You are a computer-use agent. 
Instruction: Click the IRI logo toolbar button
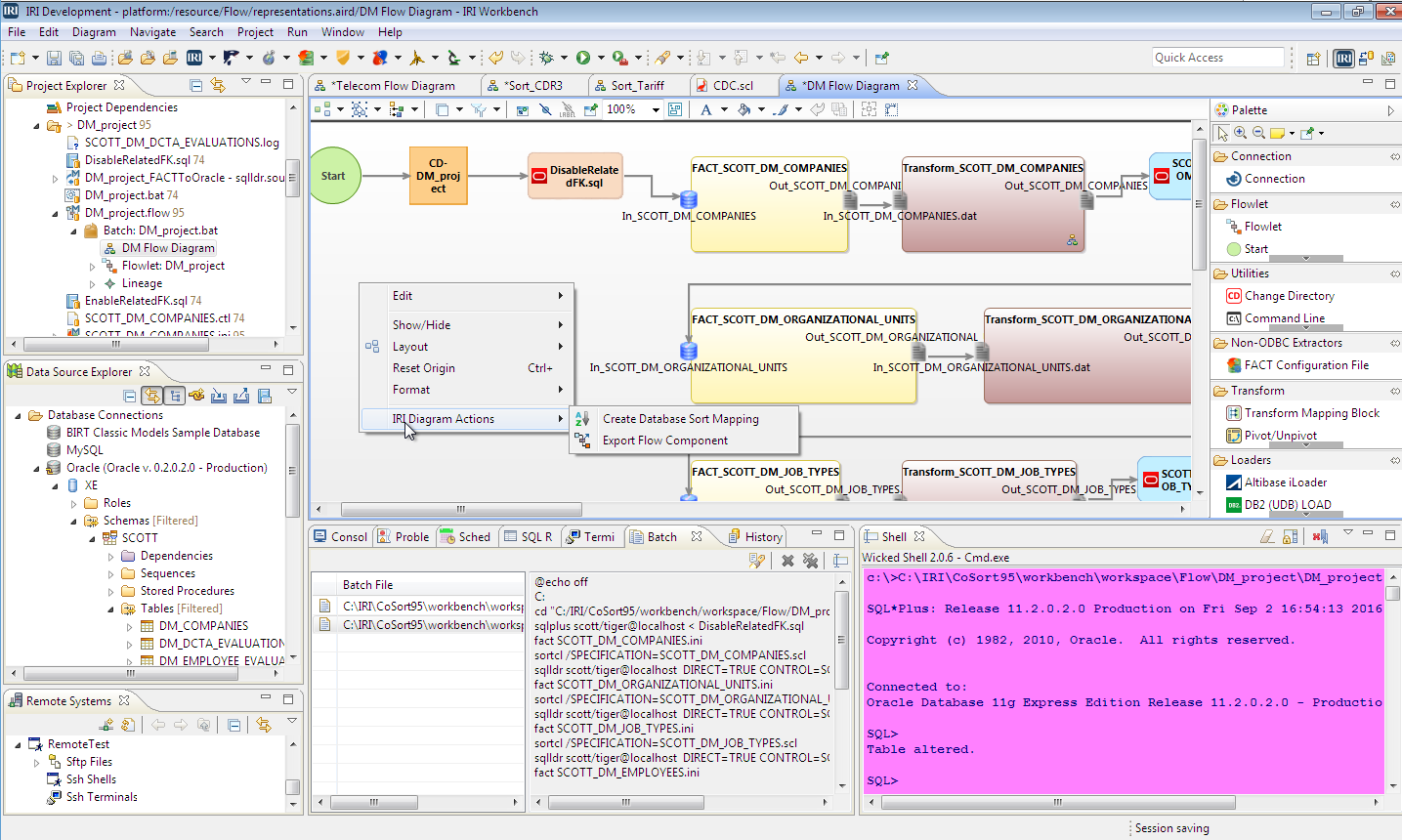coord(194,59)
